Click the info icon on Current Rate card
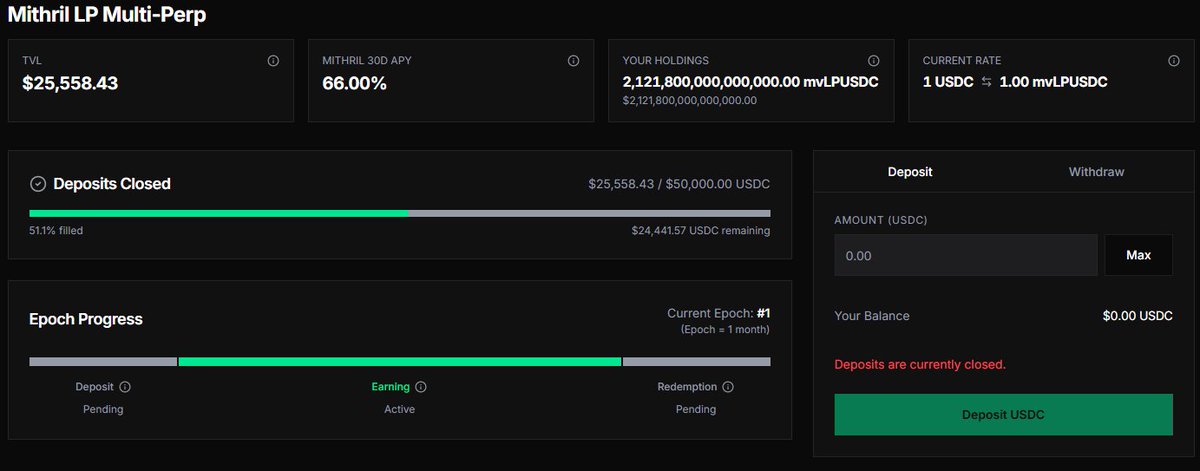The width and height of the screenshot is (1200, 471). coord(1173,61)
